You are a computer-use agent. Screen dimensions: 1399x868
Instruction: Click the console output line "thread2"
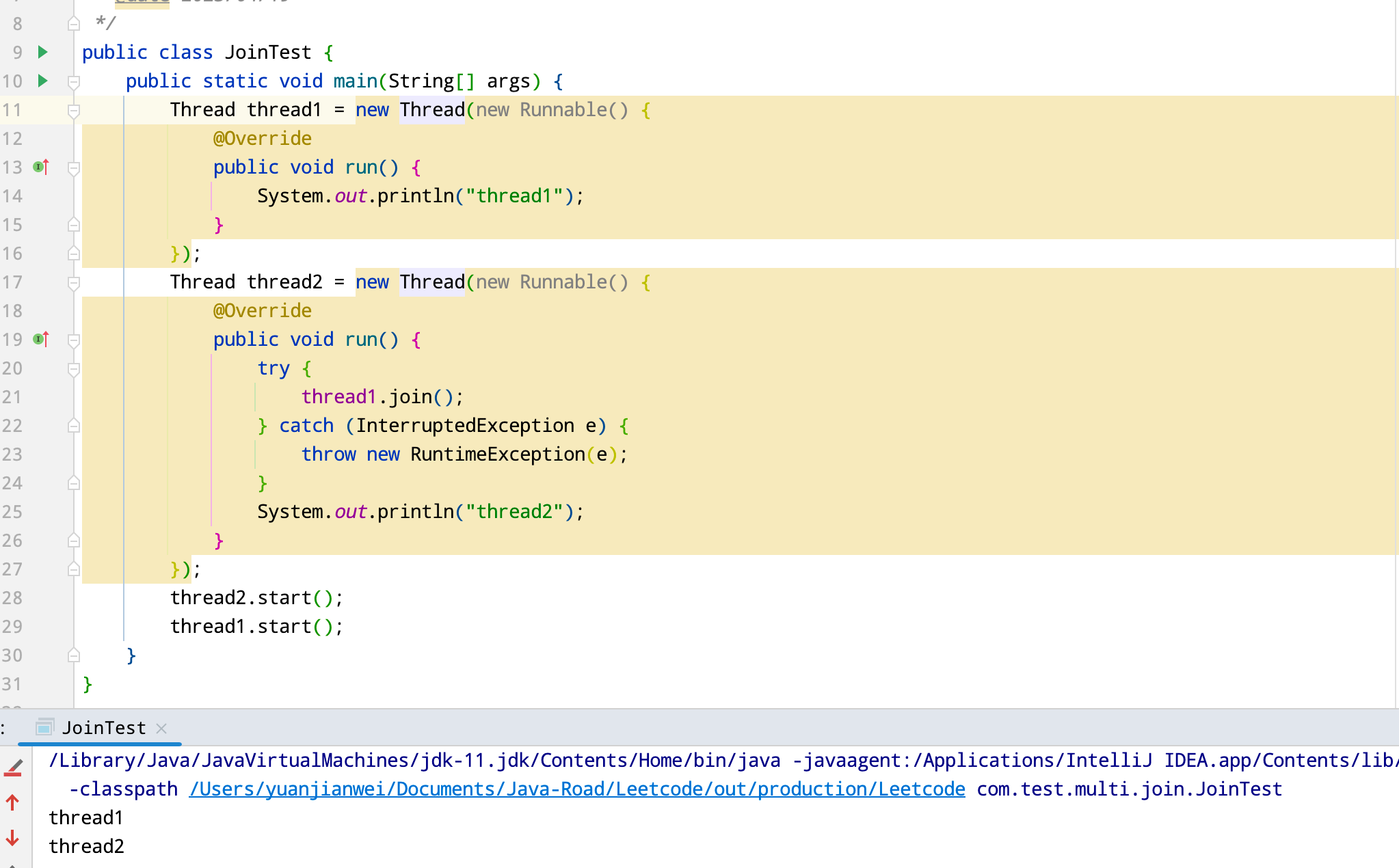pyautogui.click(x=86, y=846)
